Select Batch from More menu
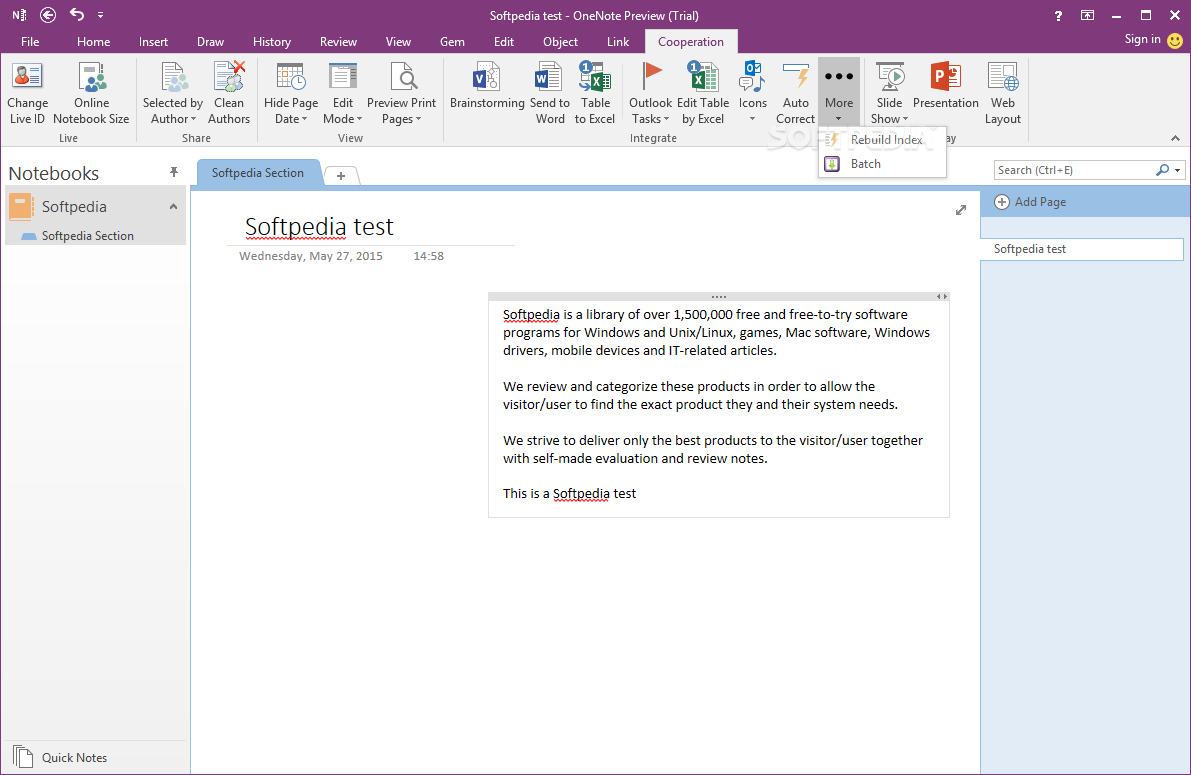This screenshot has width=1191, height=775. pyautogui.click(x=882, y=164)
